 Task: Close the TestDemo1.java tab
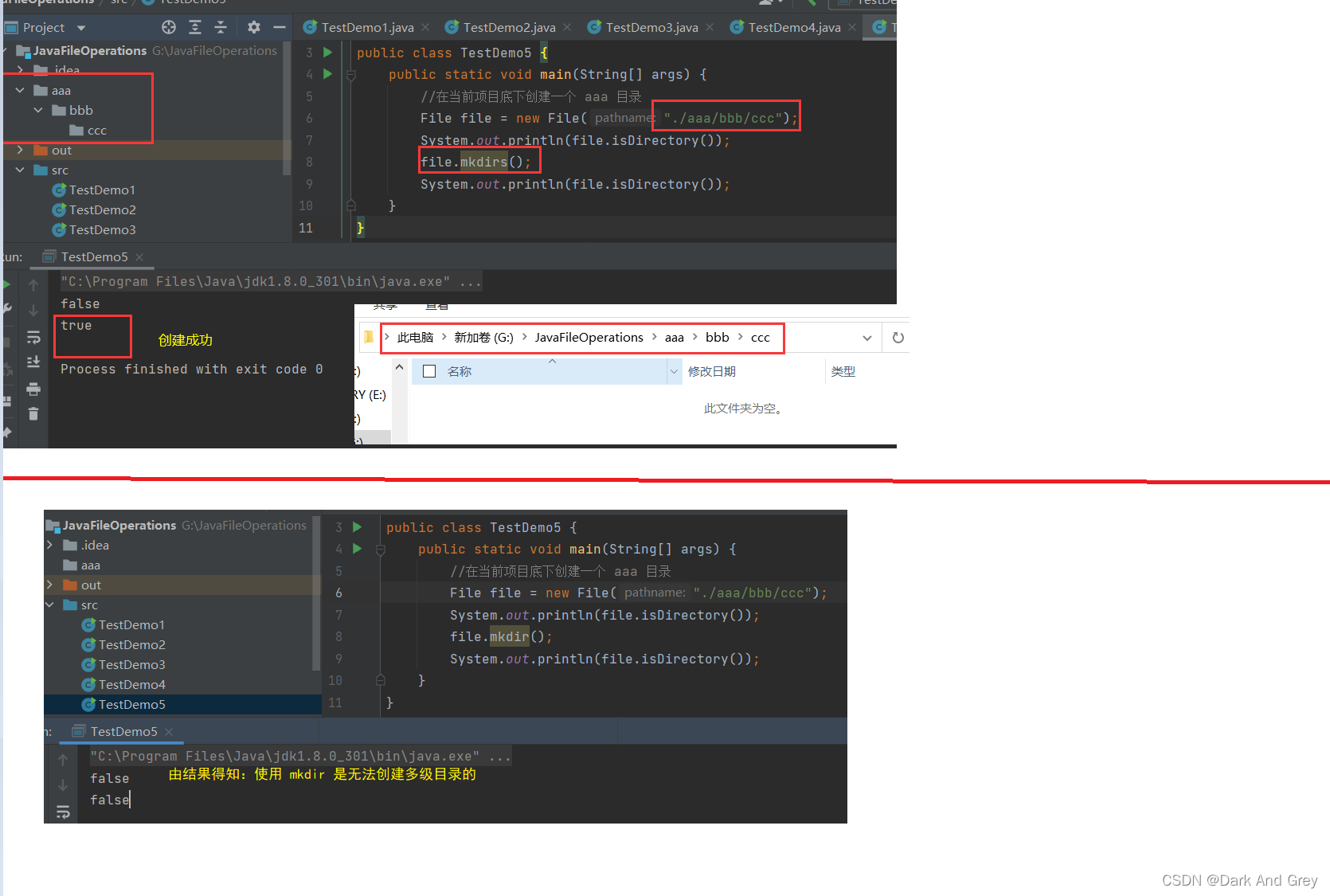pos(425,27)
